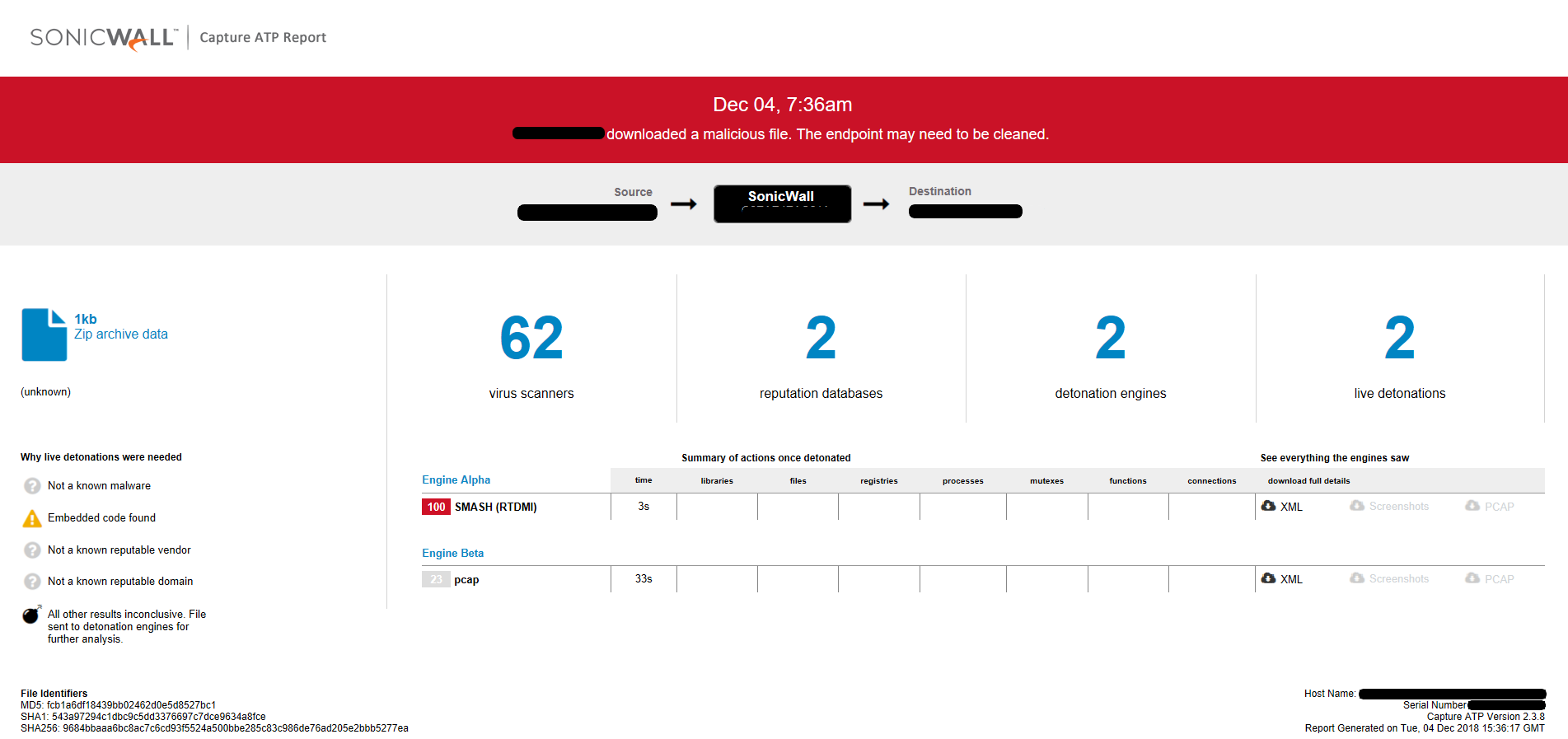Click the time column header
The image size is (1568, 739).
[644, 480]
